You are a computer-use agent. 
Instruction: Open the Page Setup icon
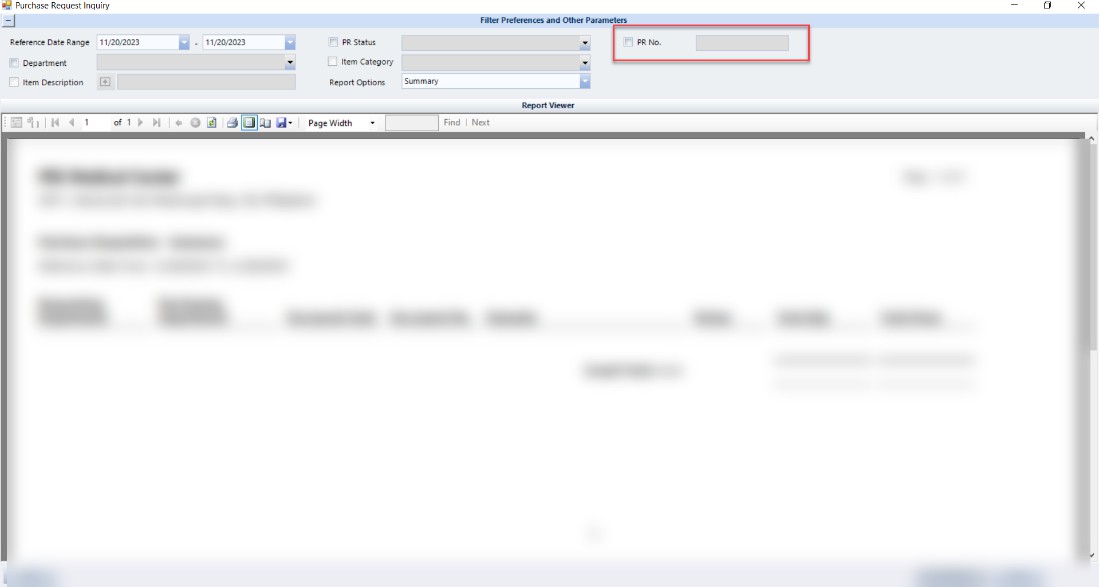pyautogui.click(x=265, y=123)
